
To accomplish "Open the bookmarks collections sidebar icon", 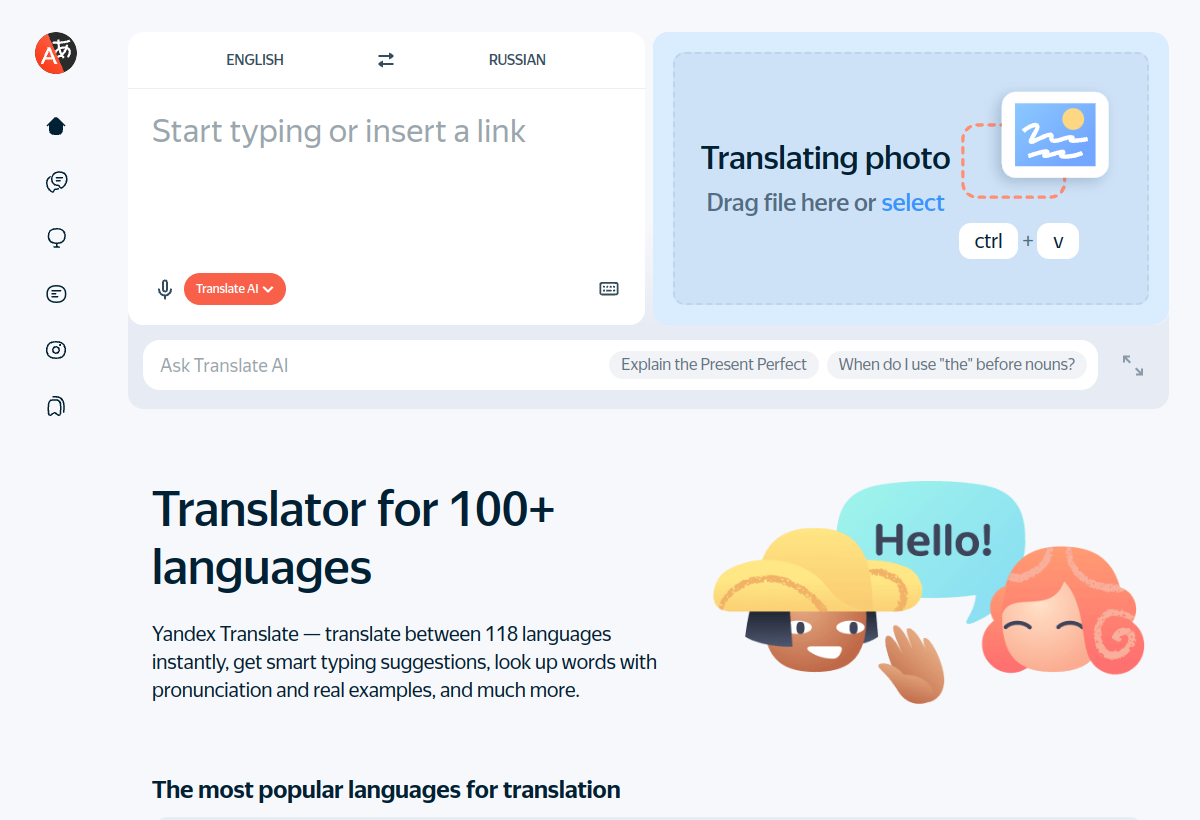I will click(x=56, y=406).
